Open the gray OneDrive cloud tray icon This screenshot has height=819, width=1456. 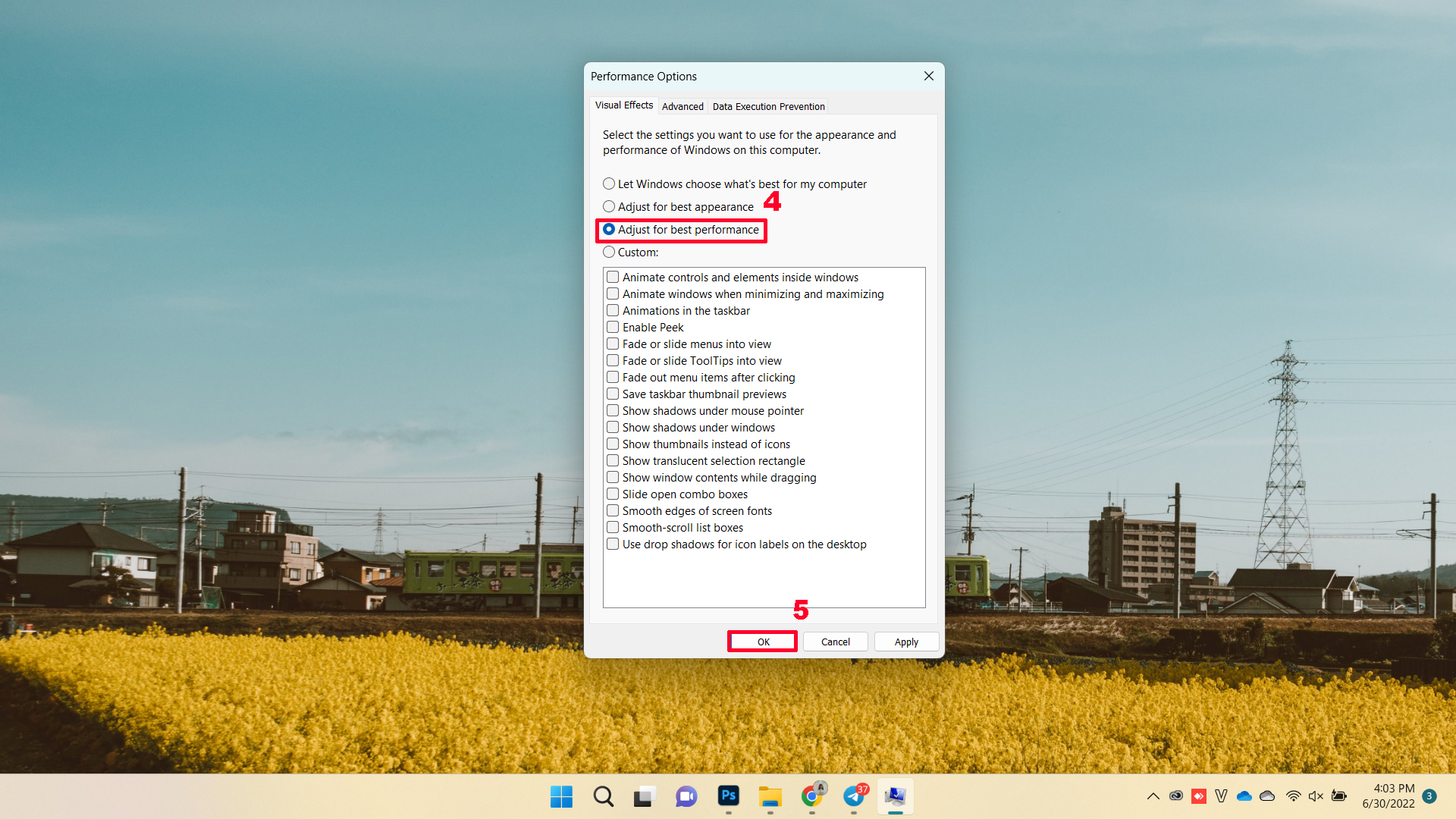pyautogui.click(x=1267, y=796)
